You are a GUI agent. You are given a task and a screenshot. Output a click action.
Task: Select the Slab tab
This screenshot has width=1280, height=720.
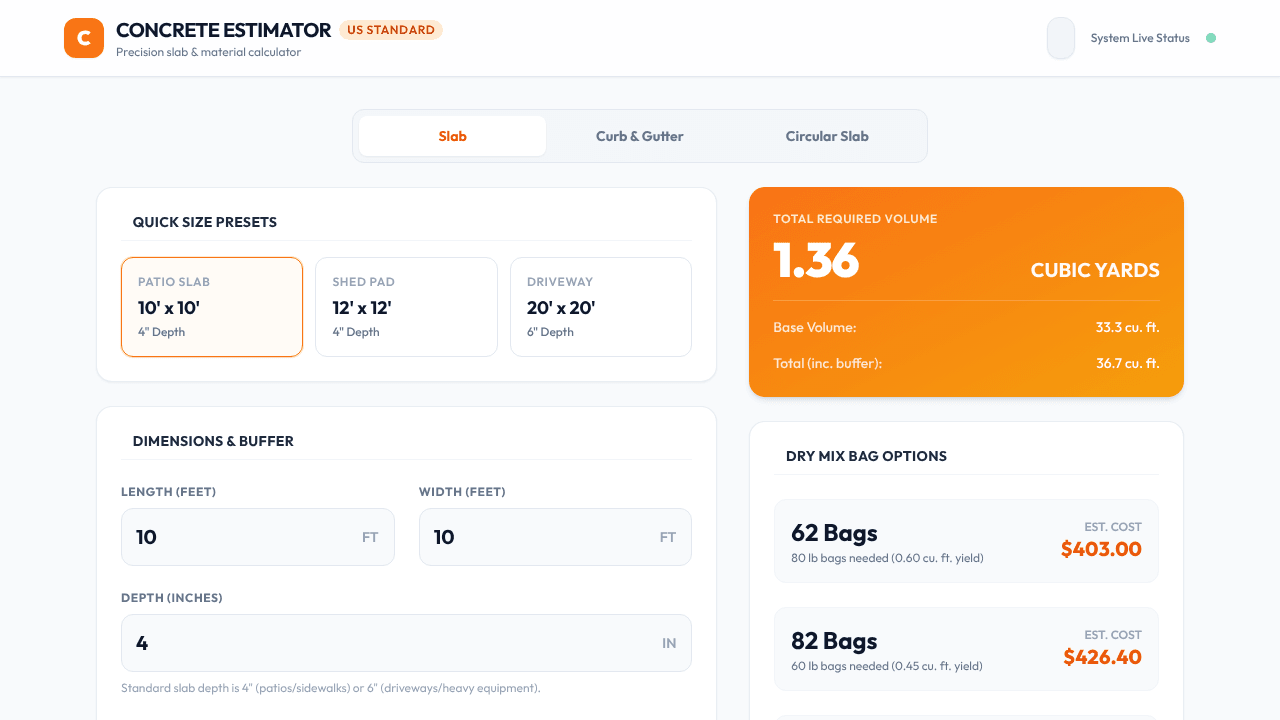tap(452, 136)
